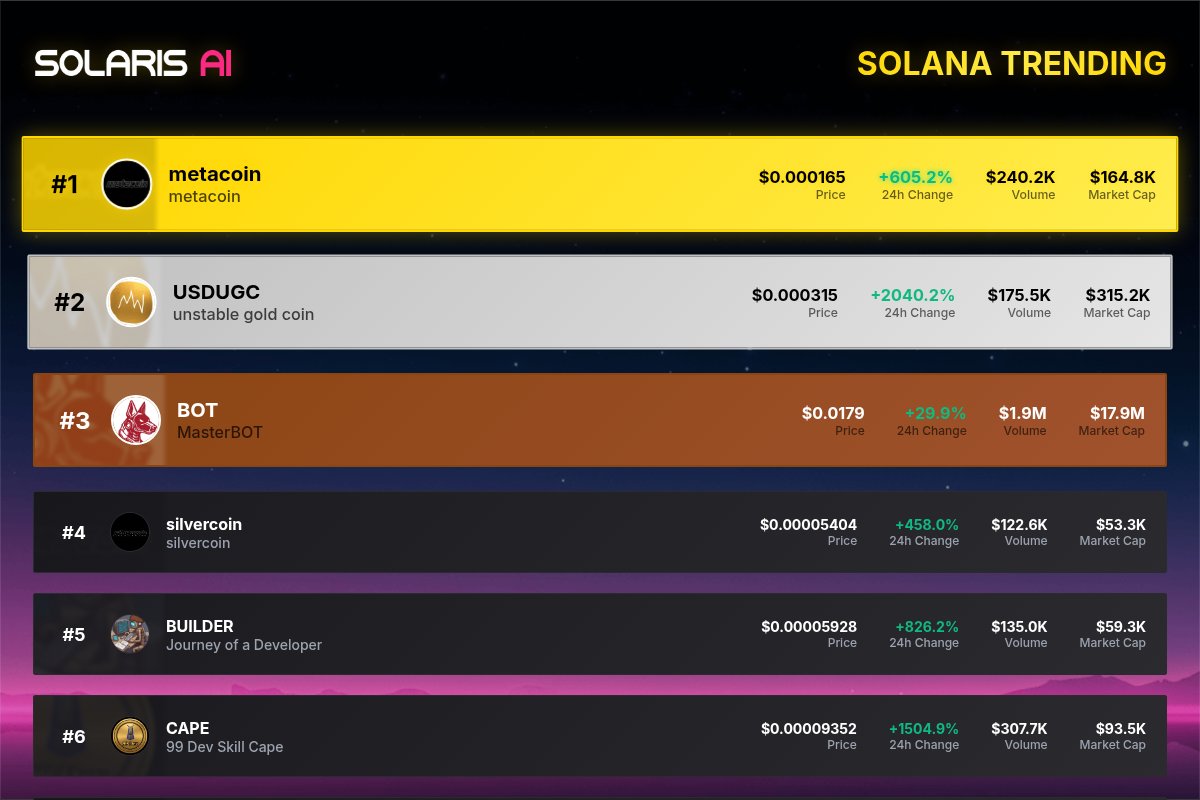This screenshot has height=800, width=1200.
Task: Click CAPE's +1504.9% 24h change
Action: 923,728
